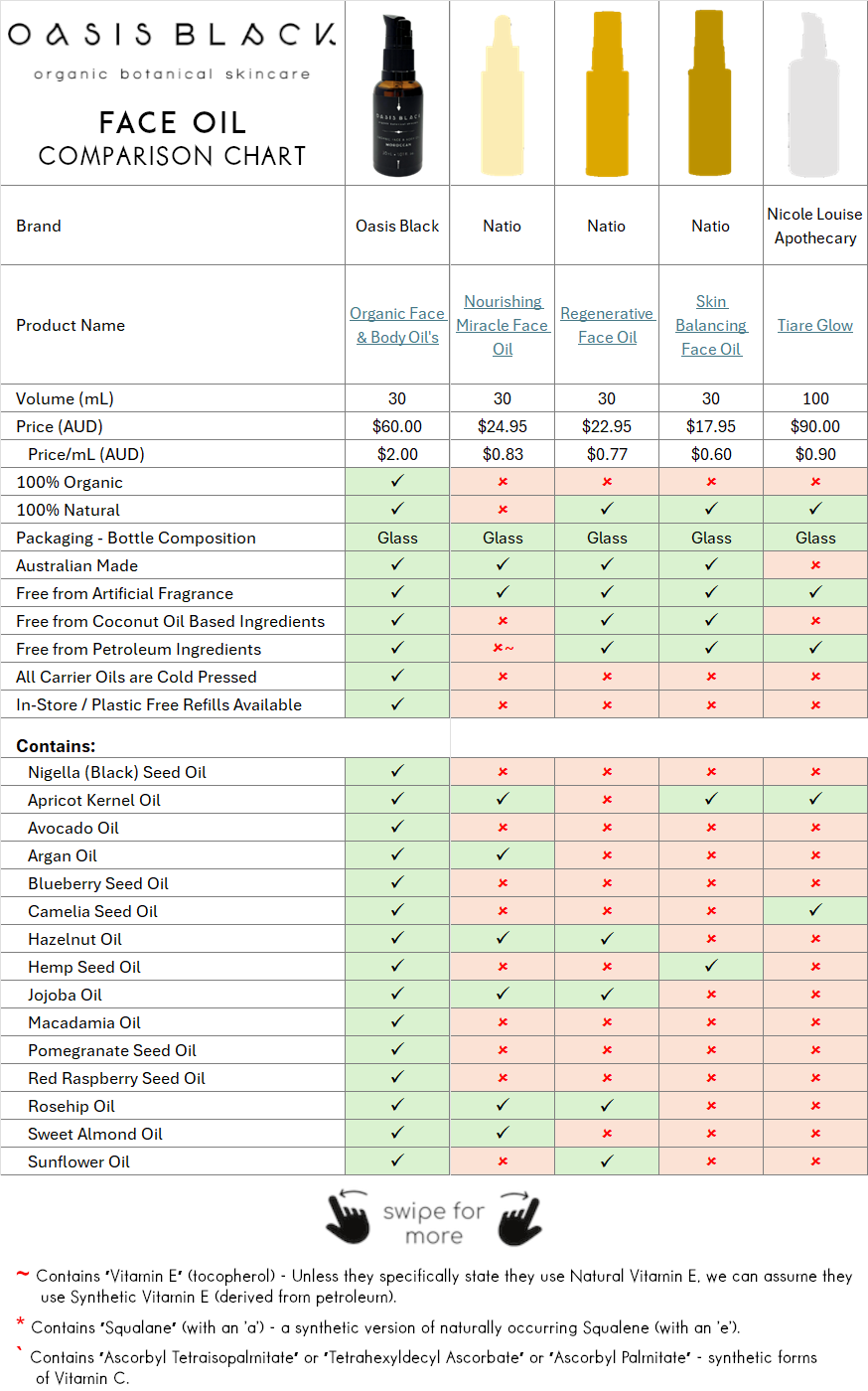Click the 'swipe for more' text

[434, 1223]
